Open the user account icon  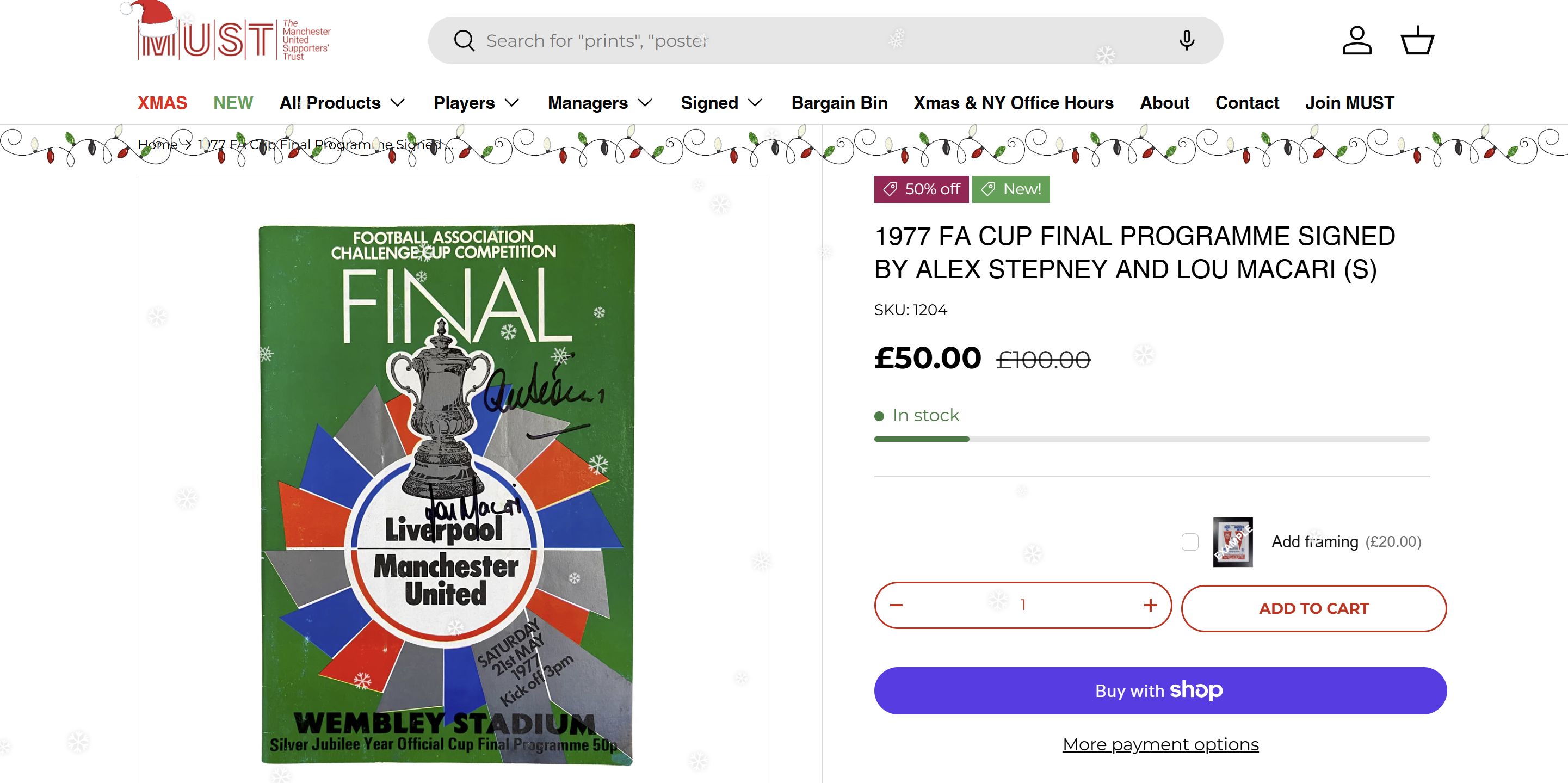[1357, 41]
